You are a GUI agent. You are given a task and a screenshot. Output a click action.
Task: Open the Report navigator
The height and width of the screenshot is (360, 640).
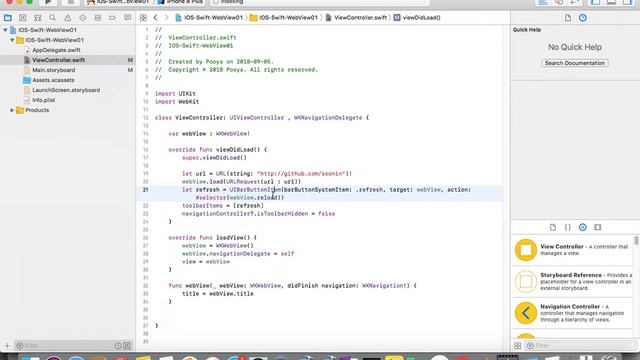pyautogui.click(x=127, y=18)
